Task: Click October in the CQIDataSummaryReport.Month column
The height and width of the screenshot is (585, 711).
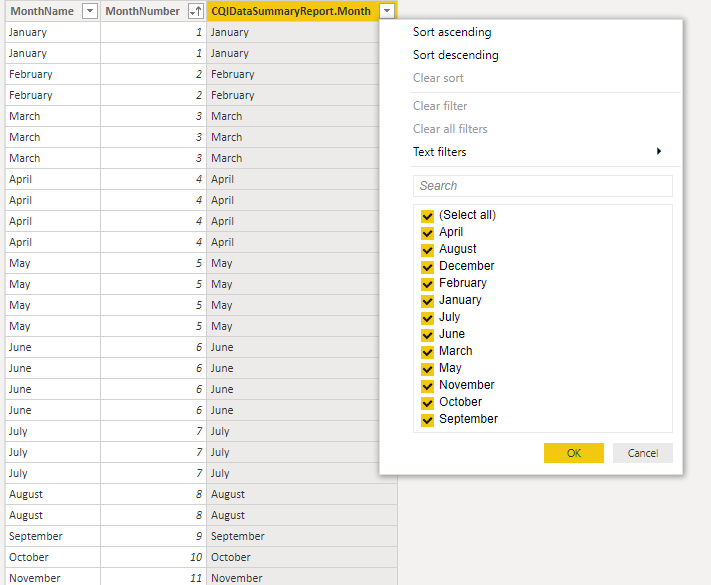Action: 302,557
